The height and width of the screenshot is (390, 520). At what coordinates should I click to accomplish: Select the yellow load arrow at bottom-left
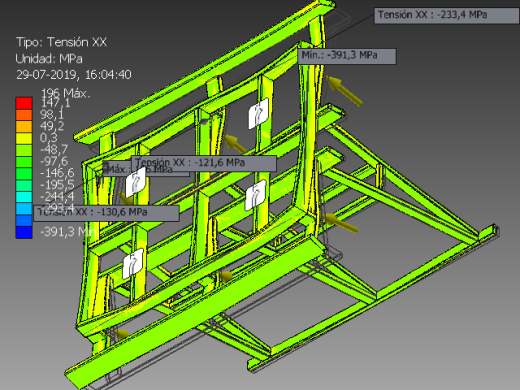click(123, 333)
